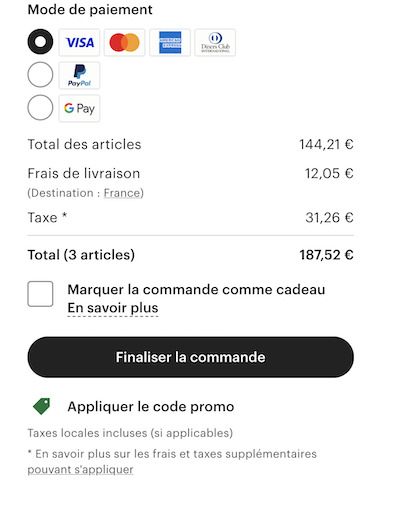Image resolution: width=400 pixels, height=508 pixels.
Task: Open the pouvant s'appliquer taxes link
Action: [x=80, y=469]
